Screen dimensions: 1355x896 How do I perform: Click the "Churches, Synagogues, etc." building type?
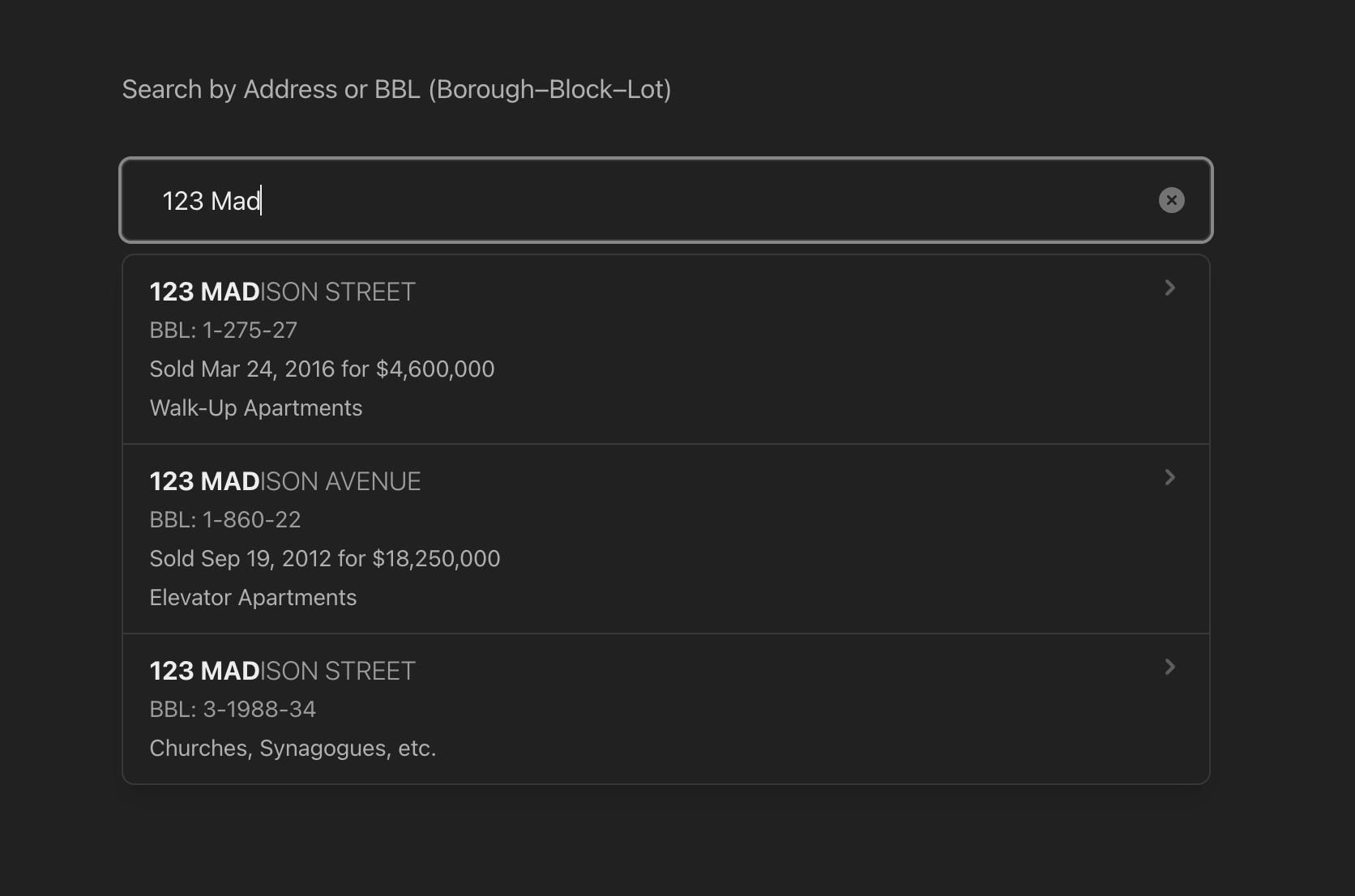[x=293, y=749]
